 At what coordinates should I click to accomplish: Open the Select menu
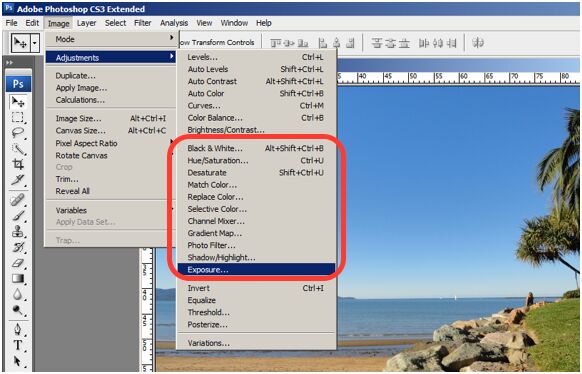(x=115, y=23)
